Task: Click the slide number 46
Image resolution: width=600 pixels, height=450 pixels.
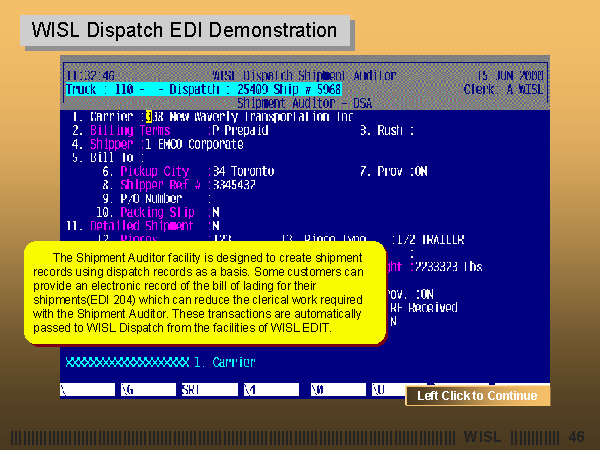Action: pyautogui.click(x=576, y=437)
